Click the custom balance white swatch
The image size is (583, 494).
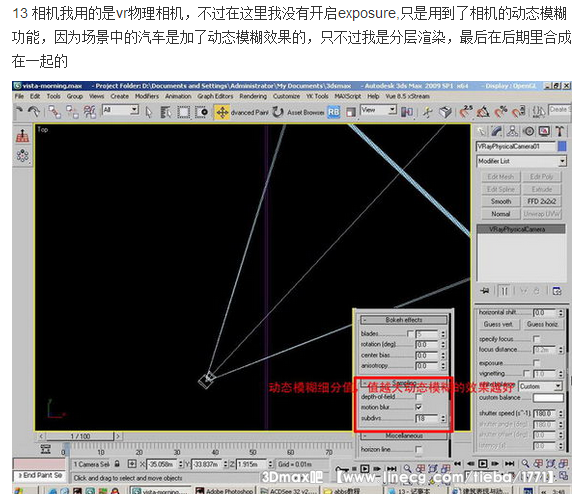(548, 398)
